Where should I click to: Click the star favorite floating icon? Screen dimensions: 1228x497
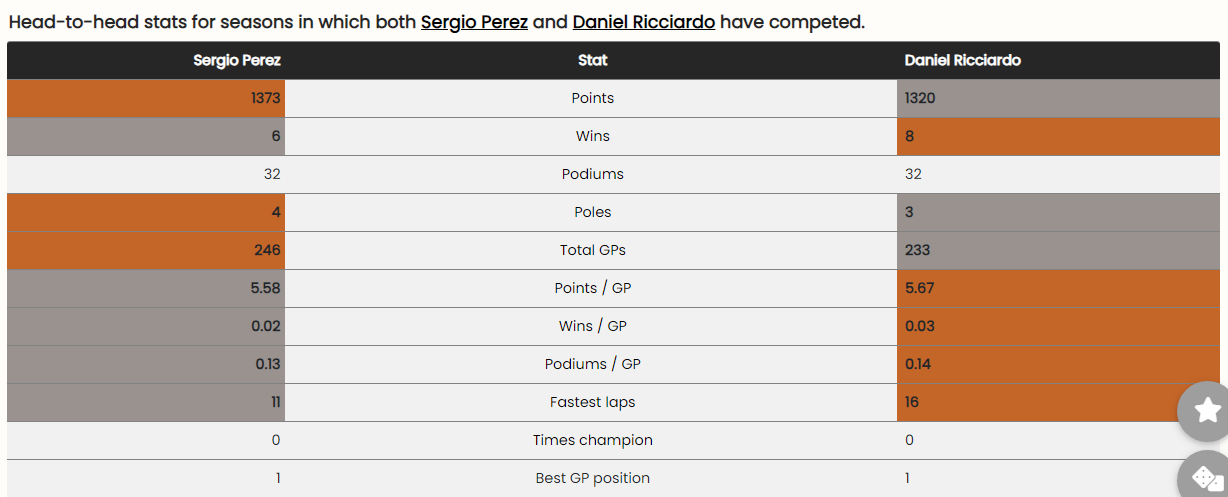coord(1207,410)
